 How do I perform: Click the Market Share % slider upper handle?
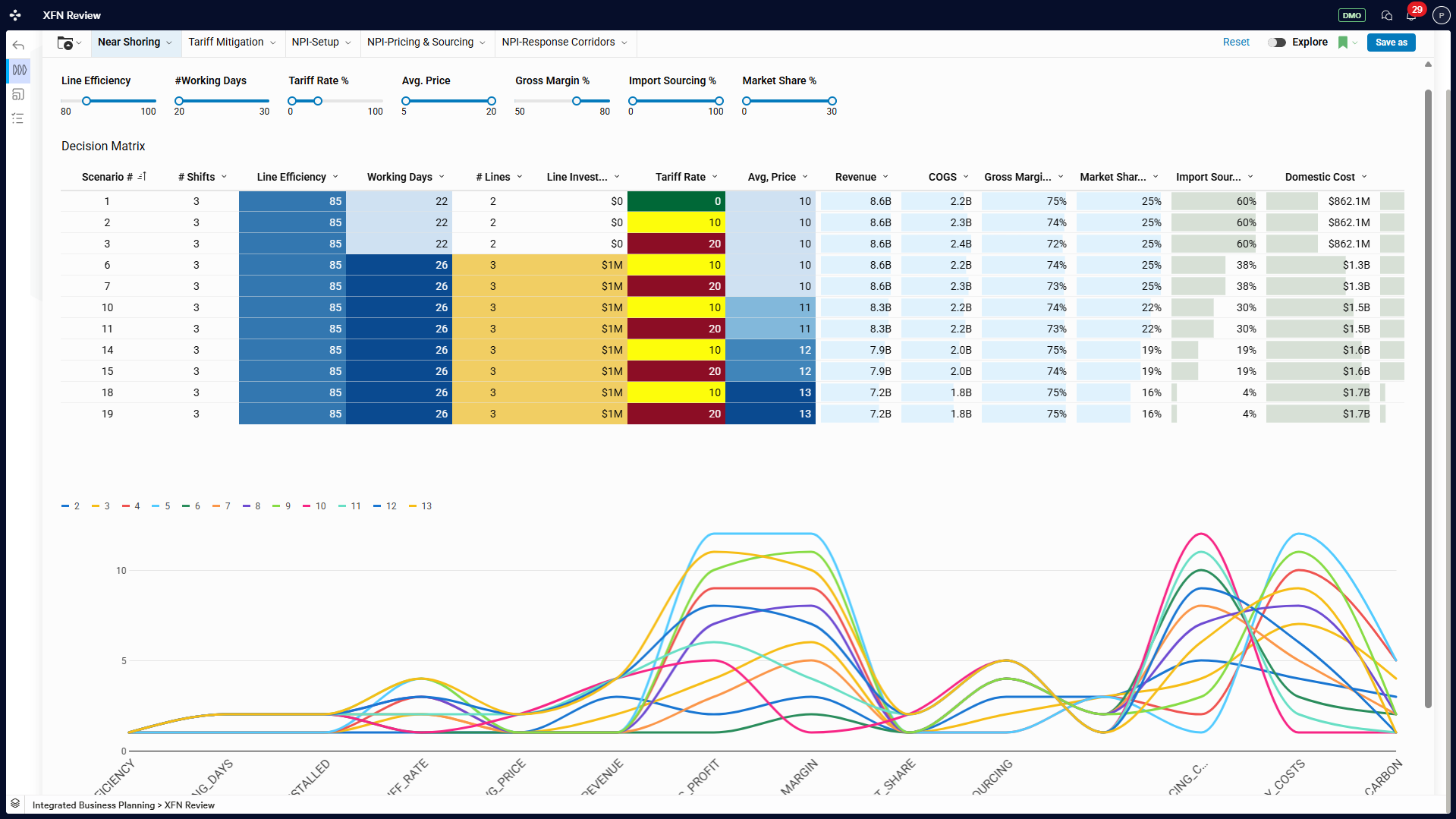832,101
